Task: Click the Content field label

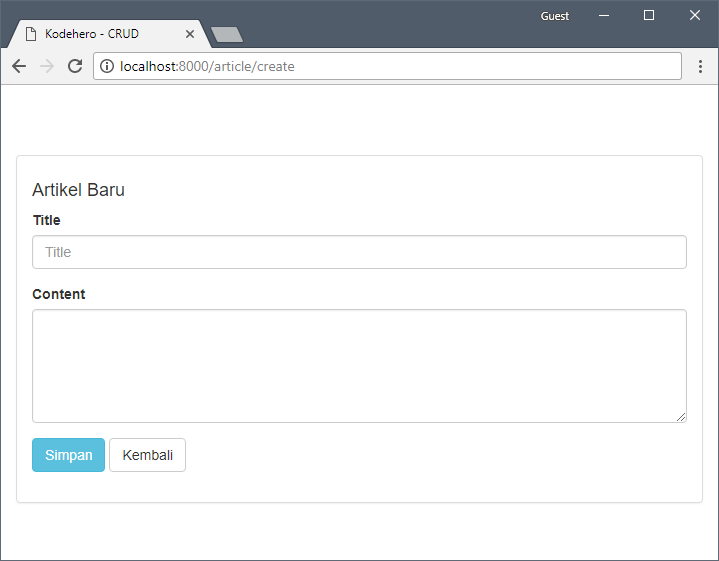Action: coord(59,294)
